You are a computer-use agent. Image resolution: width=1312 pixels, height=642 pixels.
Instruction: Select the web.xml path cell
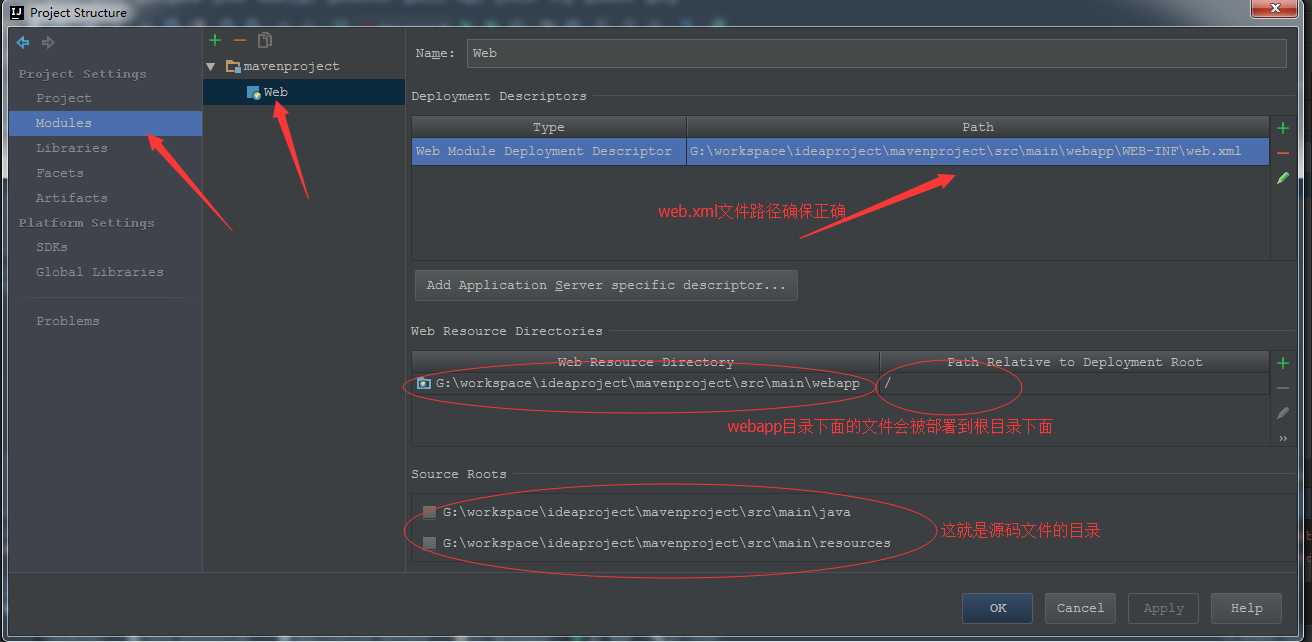point(978,152)
